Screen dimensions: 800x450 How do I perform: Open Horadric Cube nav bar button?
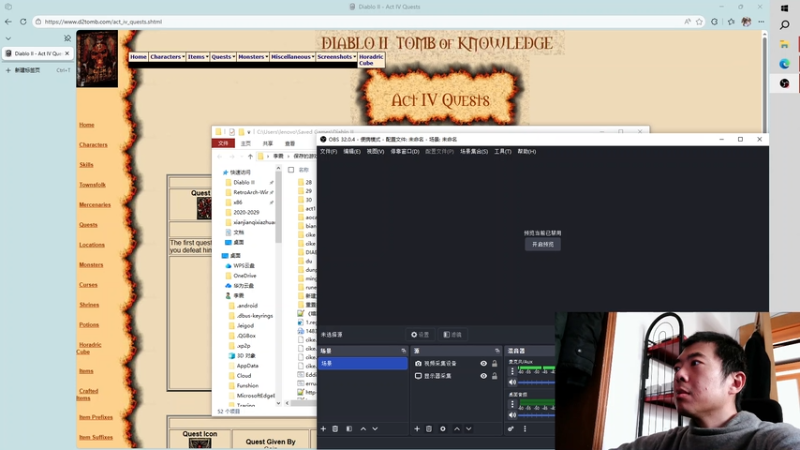point(371,60)
